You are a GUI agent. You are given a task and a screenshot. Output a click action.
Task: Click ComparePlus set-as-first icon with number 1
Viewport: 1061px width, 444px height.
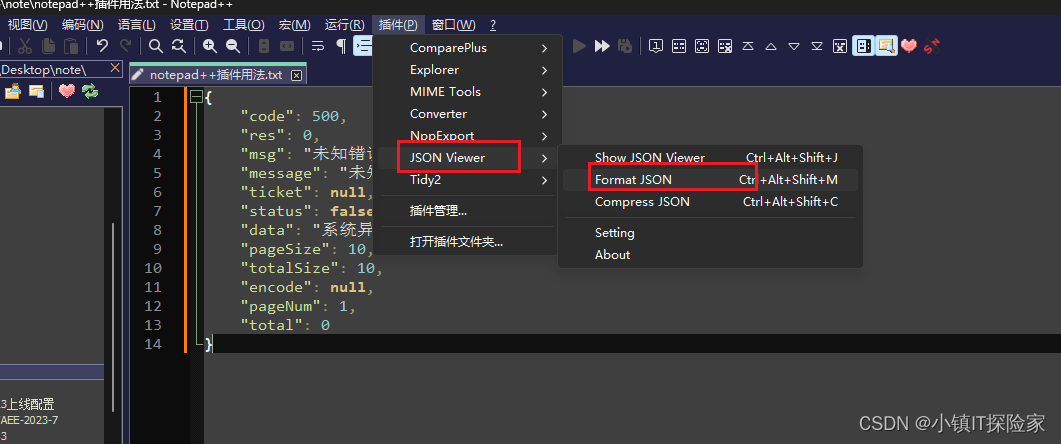656,46
